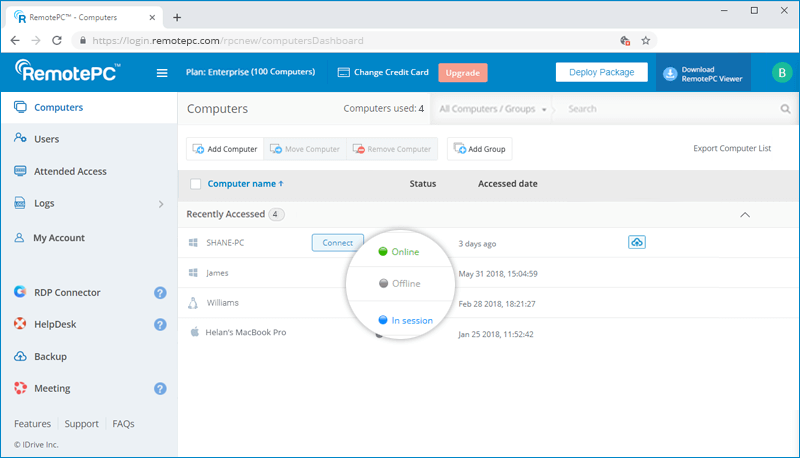Click 'Jan 25 2018, 11:52:42' date

(496, 335)
